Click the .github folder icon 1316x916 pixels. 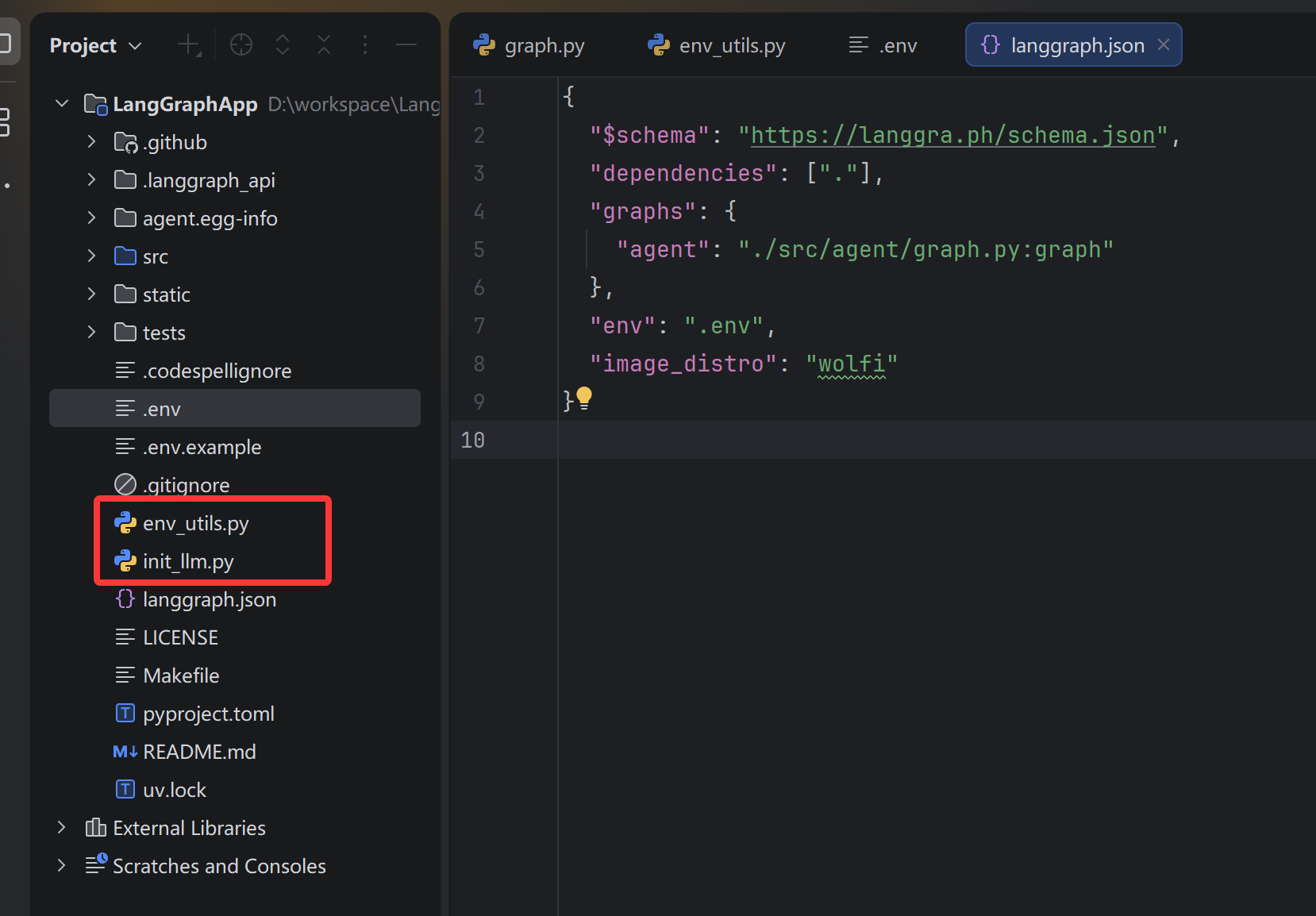[x=125, y=142]
